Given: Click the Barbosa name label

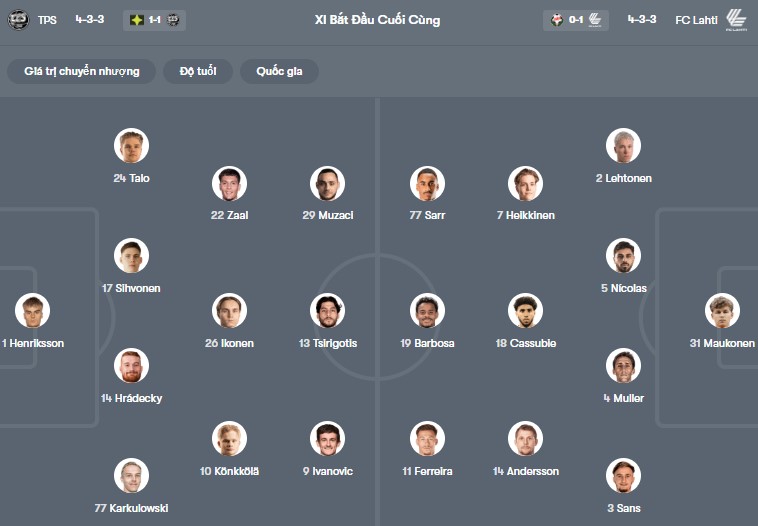Looking at the screenshot, I should tap(427, 343).
